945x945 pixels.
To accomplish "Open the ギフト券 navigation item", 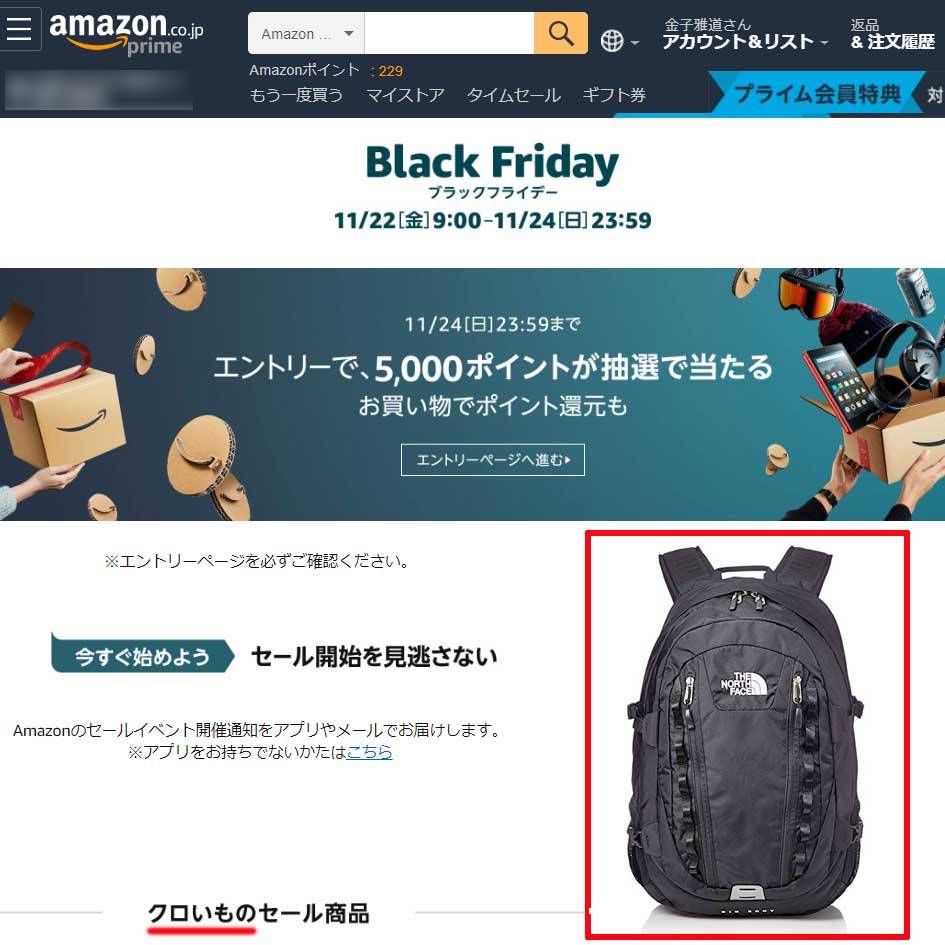I will pyautogui.click(x=614, y=95).
